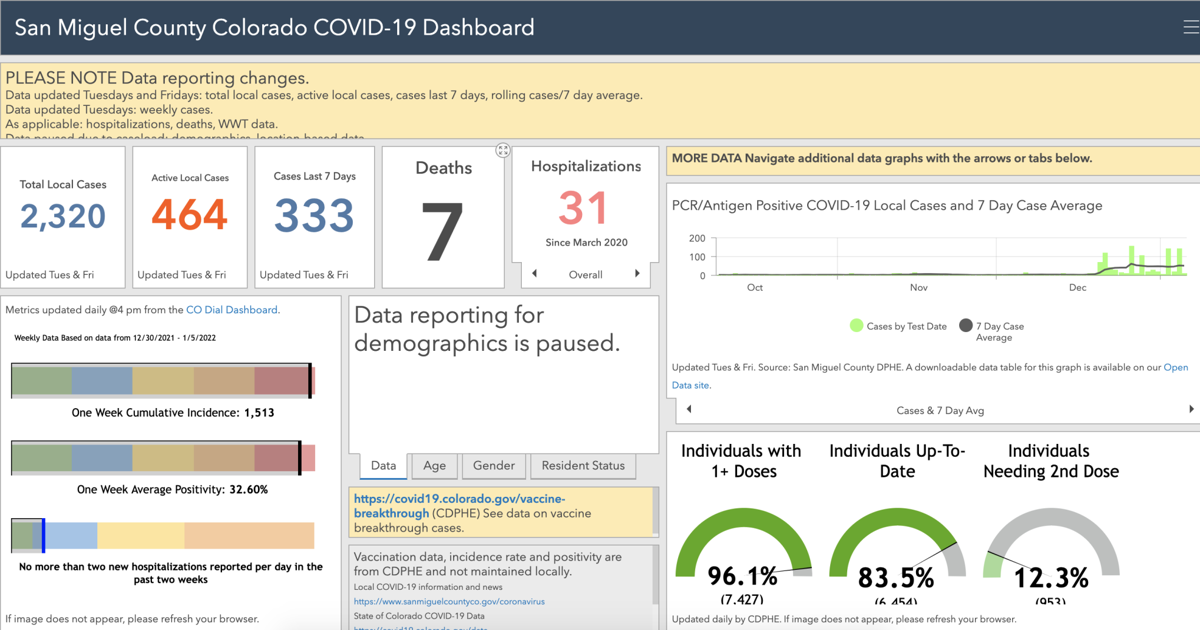
Task: Click the Dec label on the chart axis
Action: pos(1077,288)
